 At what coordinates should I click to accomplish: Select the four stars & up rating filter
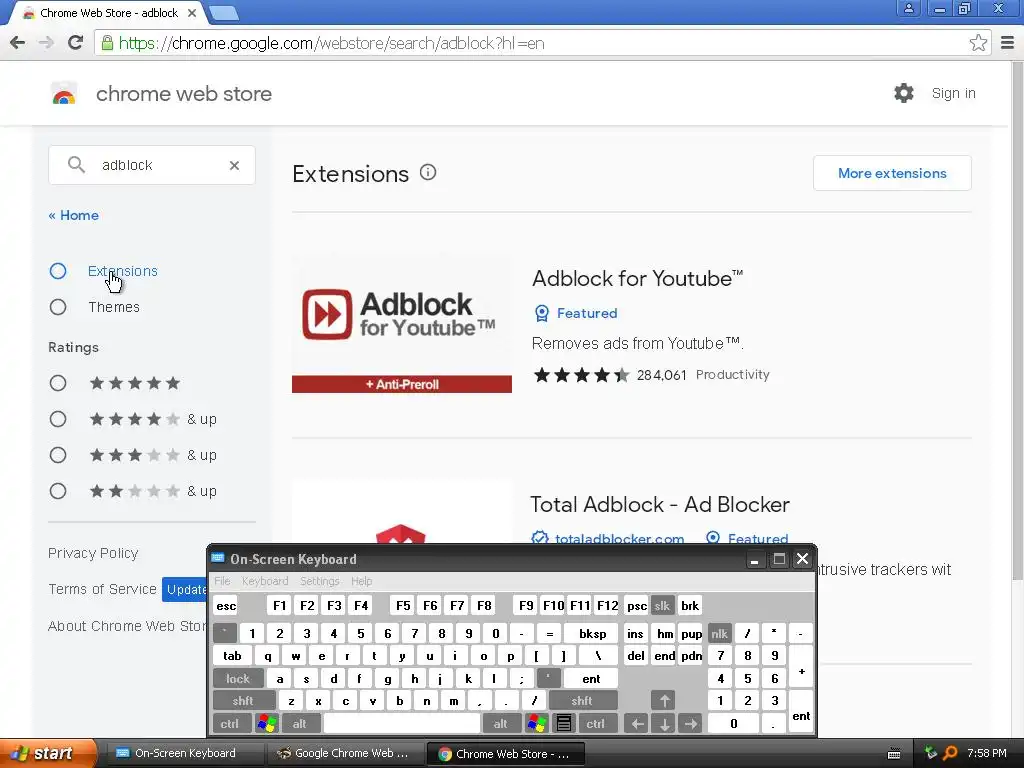click(x=58, y=419)
